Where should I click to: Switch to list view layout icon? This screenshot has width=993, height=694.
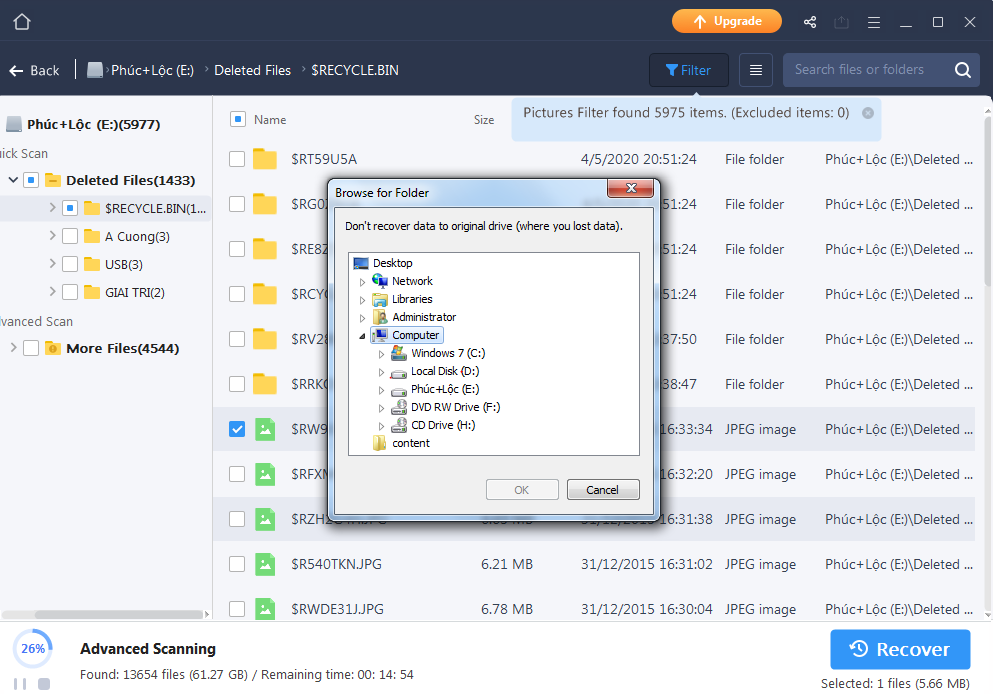(756, 70)
